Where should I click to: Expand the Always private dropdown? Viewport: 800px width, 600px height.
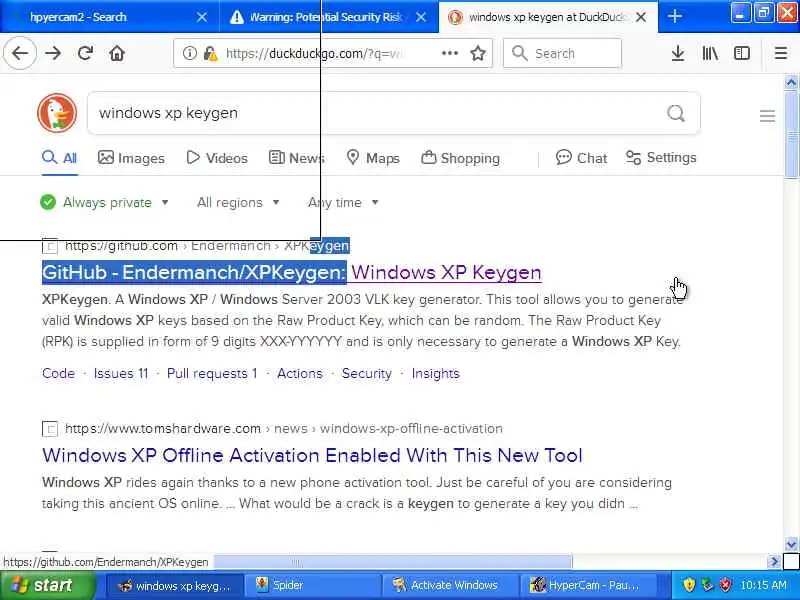pos(105,203)
